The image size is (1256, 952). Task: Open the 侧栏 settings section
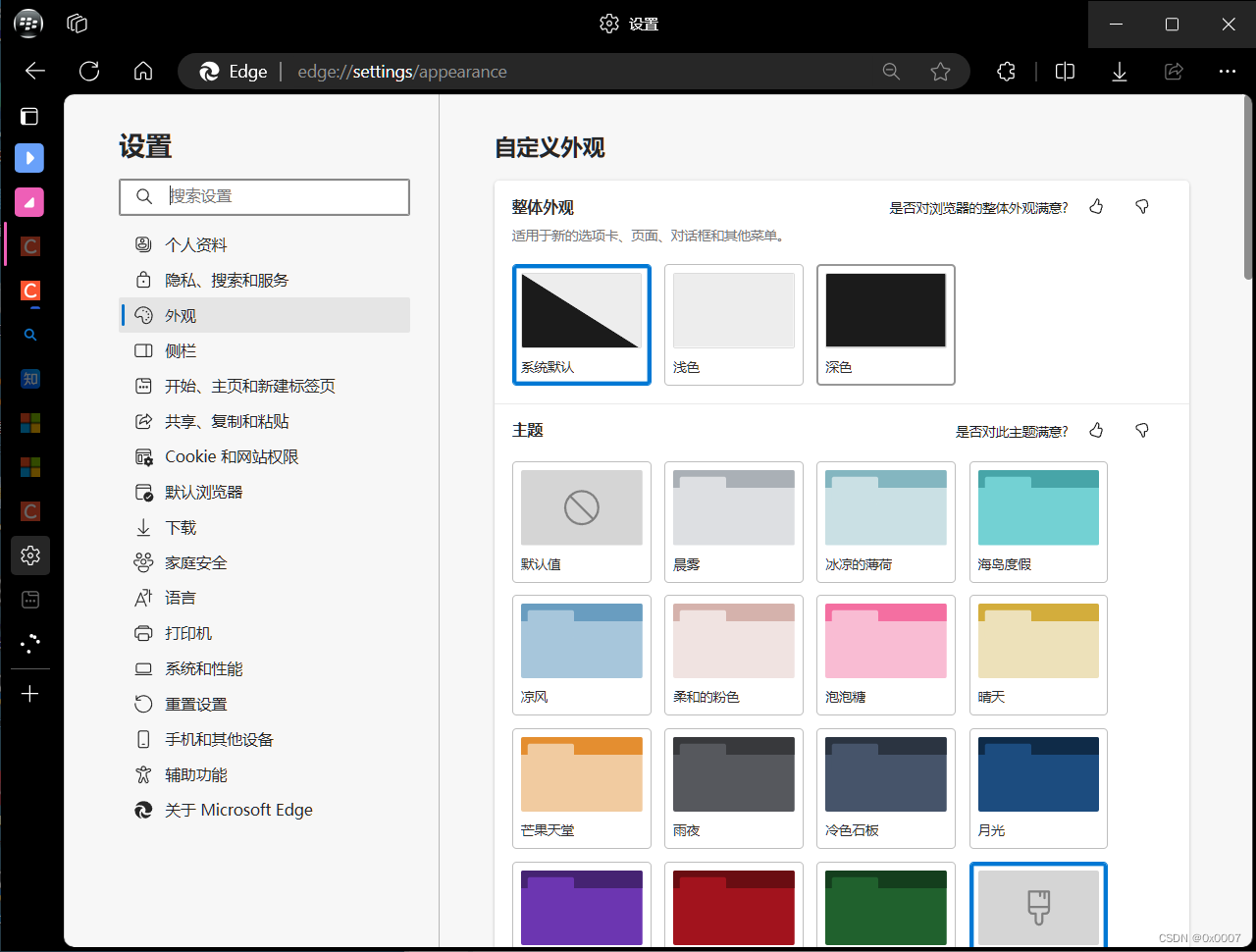point(264,350)
